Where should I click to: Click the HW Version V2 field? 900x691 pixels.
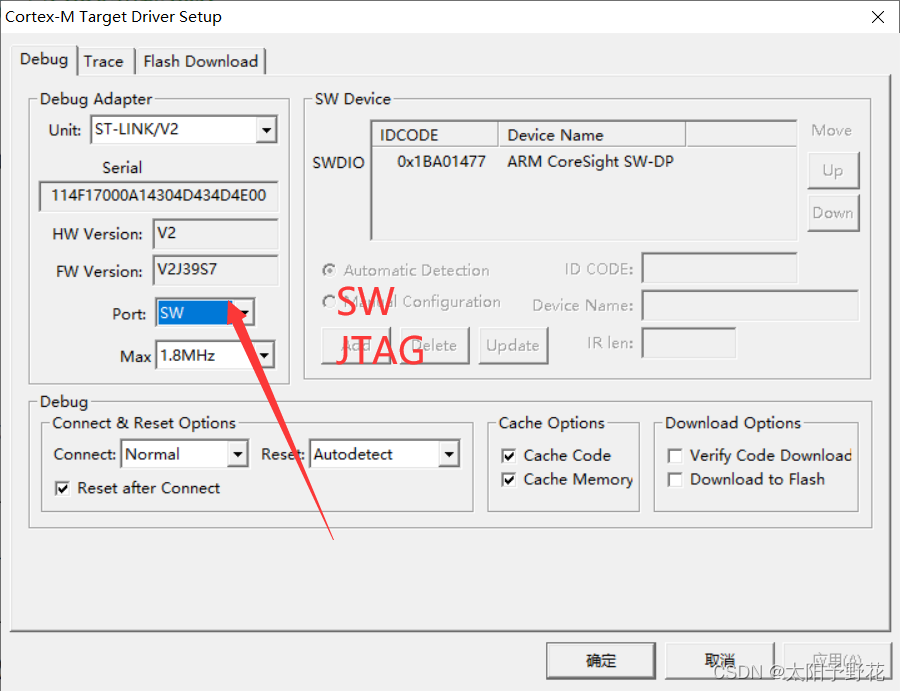click(x=215, y=234)
